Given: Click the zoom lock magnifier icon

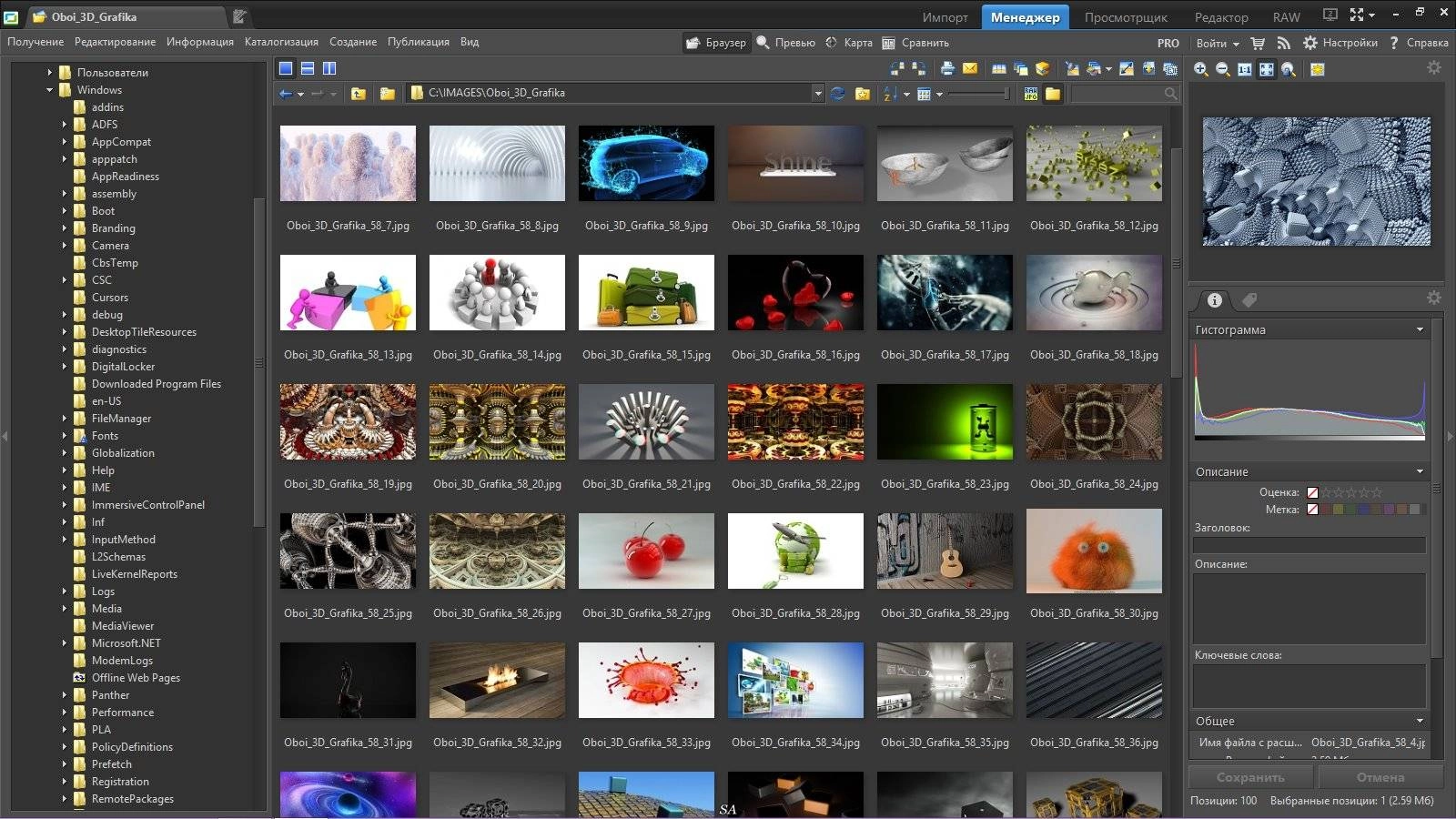Looking at the screenshot, I should pyautogui.click(x=1289, y=69).
